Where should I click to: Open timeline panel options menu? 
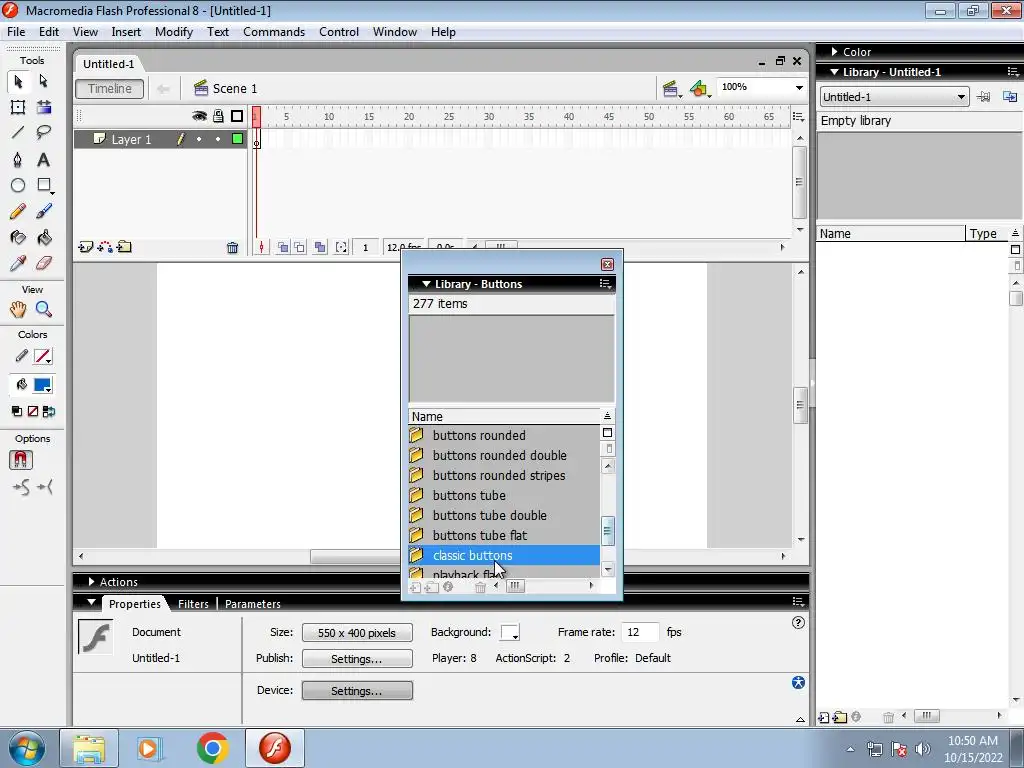pos(798,117)
